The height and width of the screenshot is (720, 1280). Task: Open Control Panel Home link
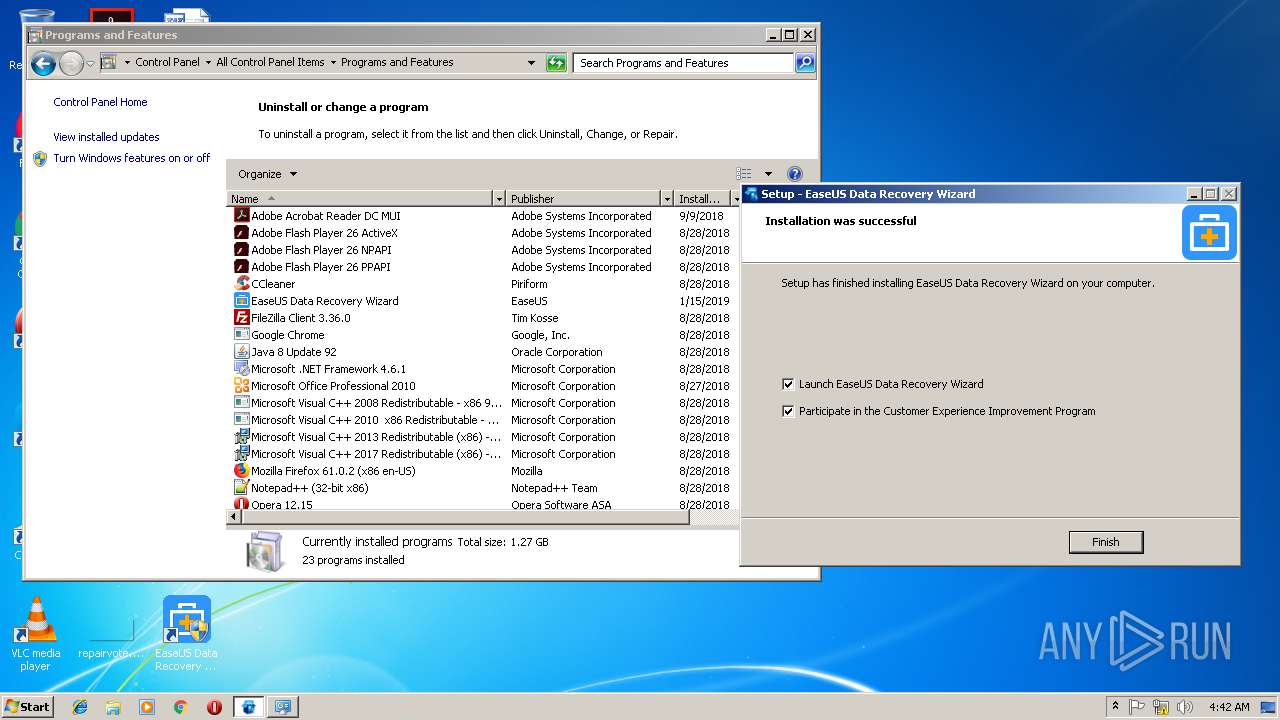[100, 102]
